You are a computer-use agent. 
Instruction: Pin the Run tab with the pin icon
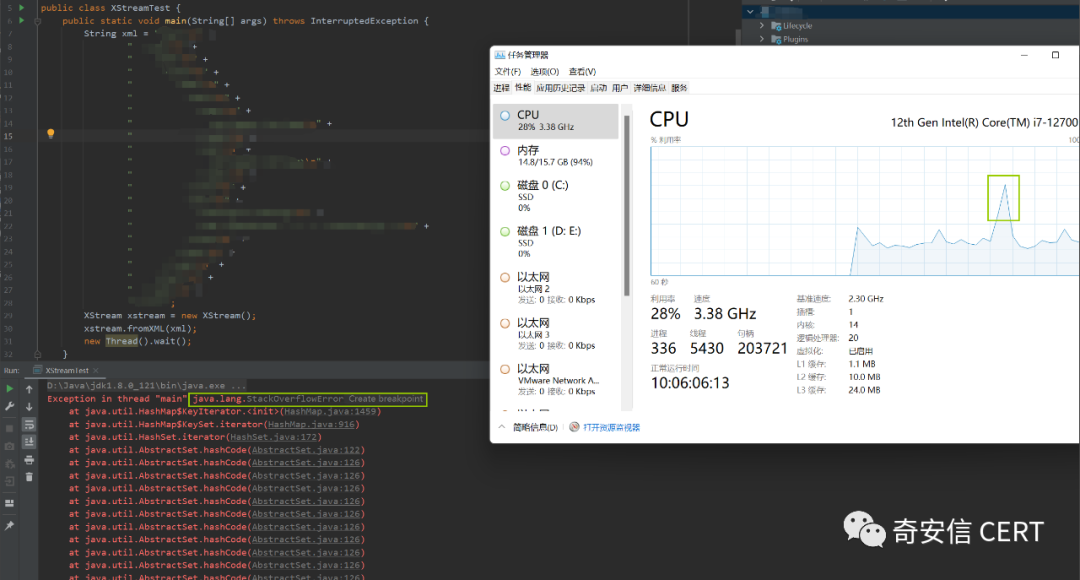point(10,526)
